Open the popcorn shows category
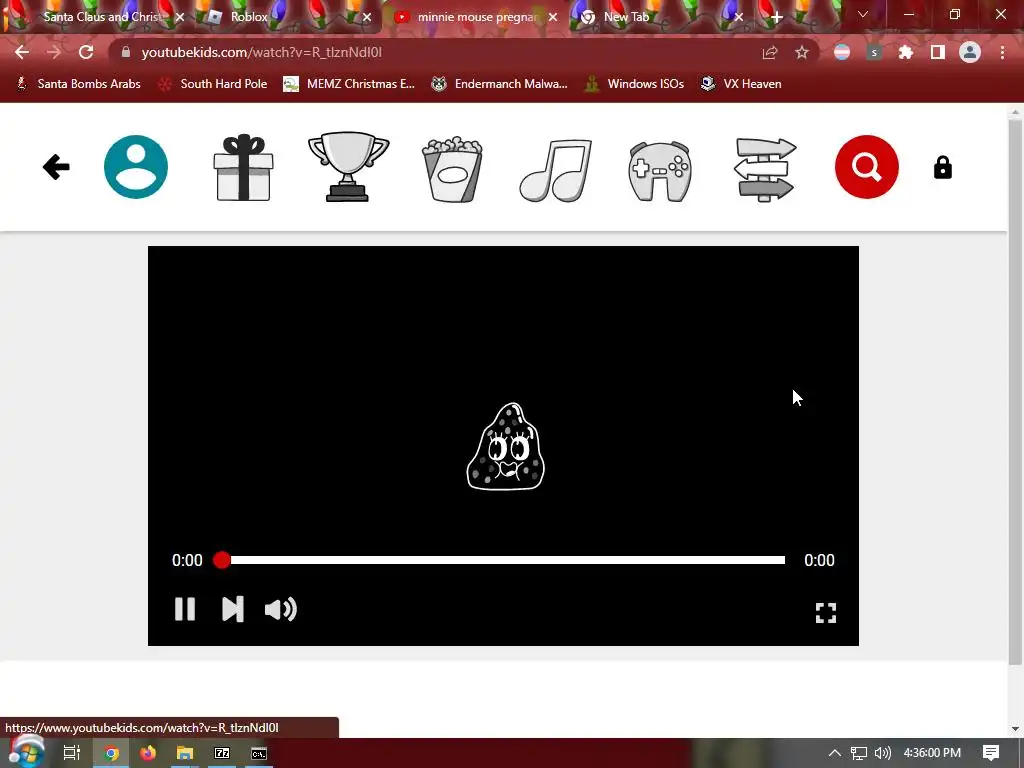Screen dimensions: 1024x768 453,169
